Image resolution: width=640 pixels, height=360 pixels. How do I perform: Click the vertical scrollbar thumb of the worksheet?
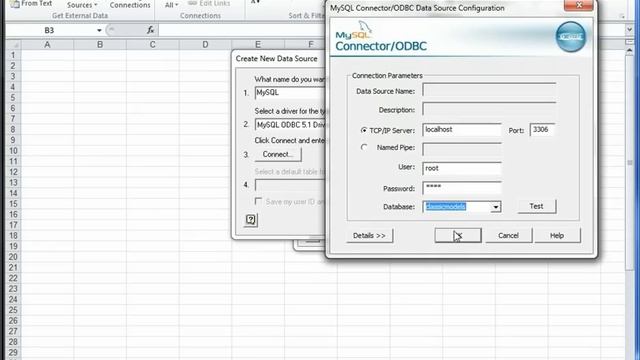[x=629, y=163]
